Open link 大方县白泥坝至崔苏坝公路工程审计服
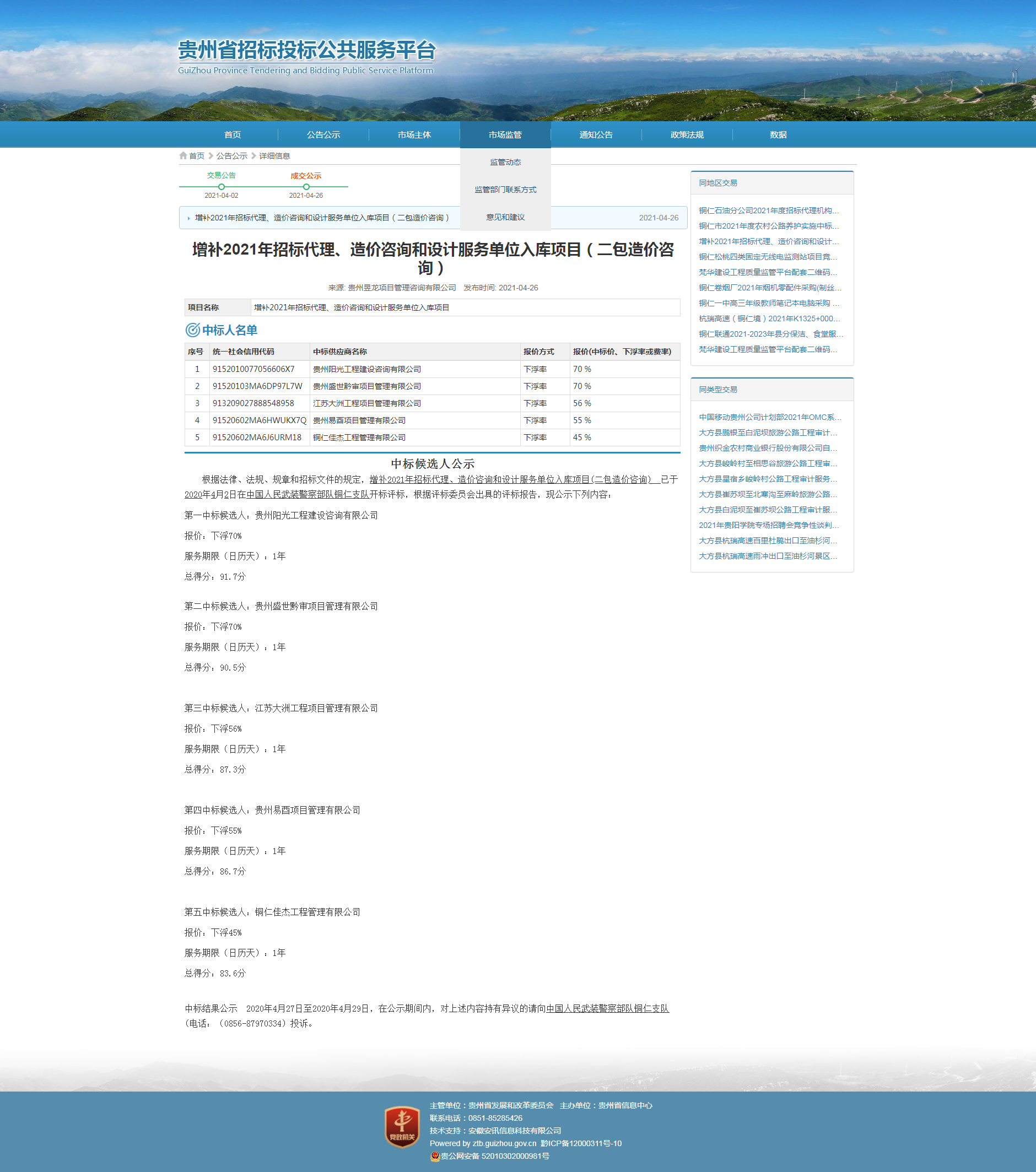Screen dimensions: 1036x1172 768,510
